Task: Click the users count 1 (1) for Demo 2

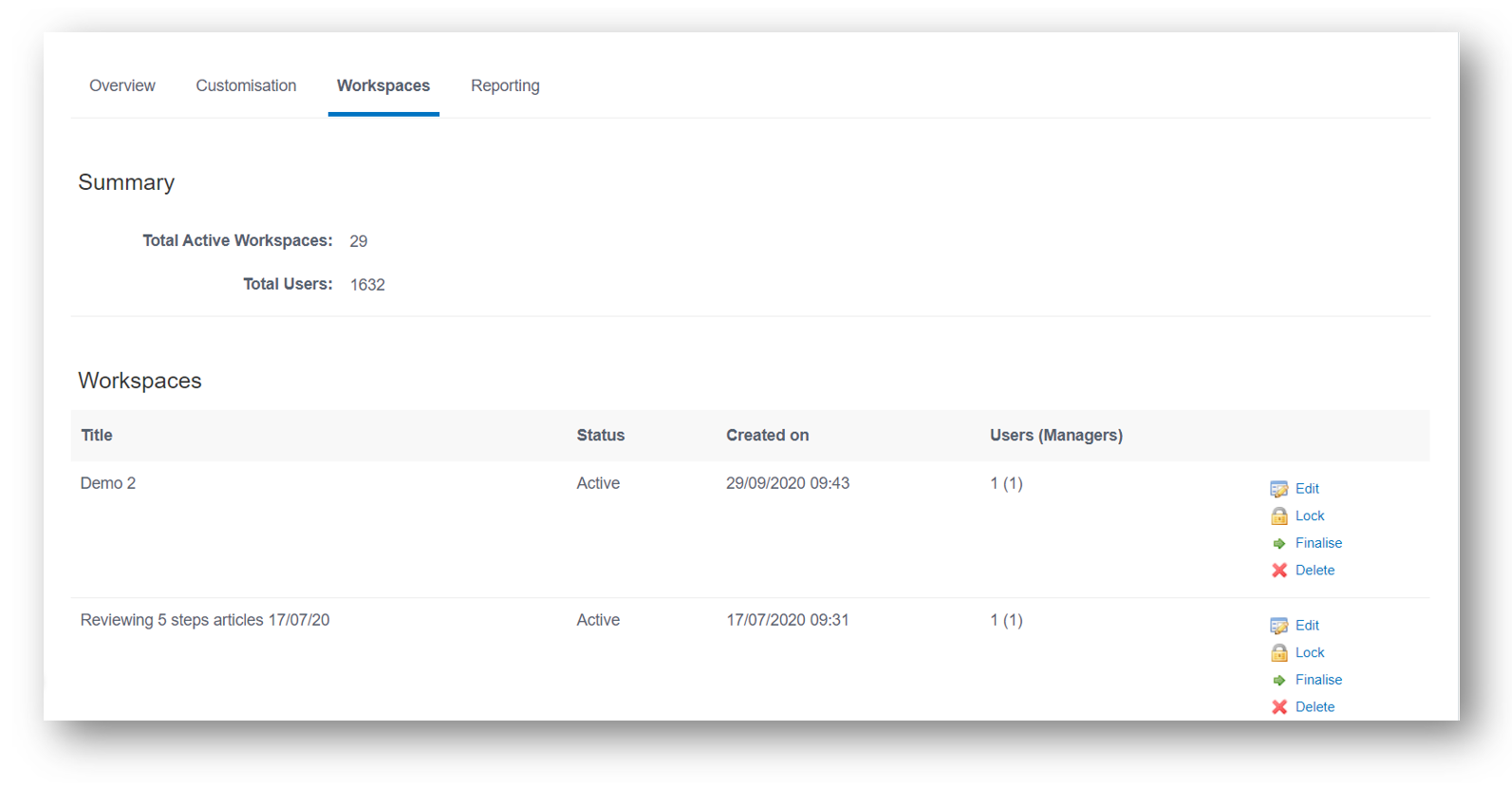Action: [1006, 483]
